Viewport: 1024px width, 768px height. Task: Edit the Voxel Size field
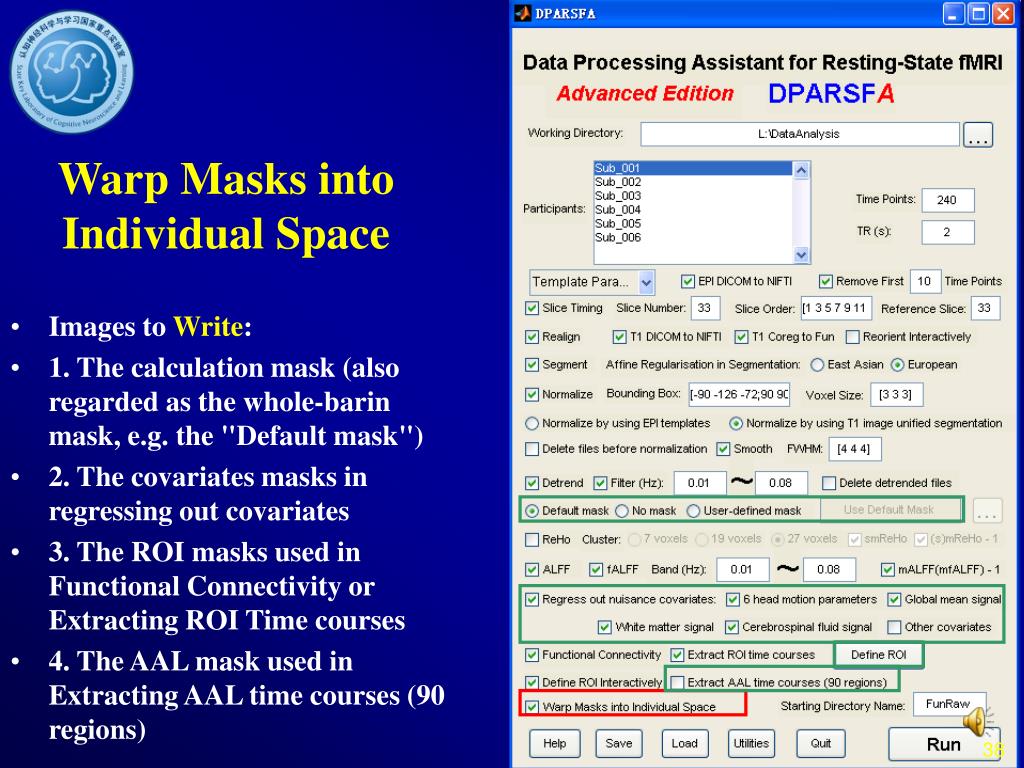pos(896,394)
